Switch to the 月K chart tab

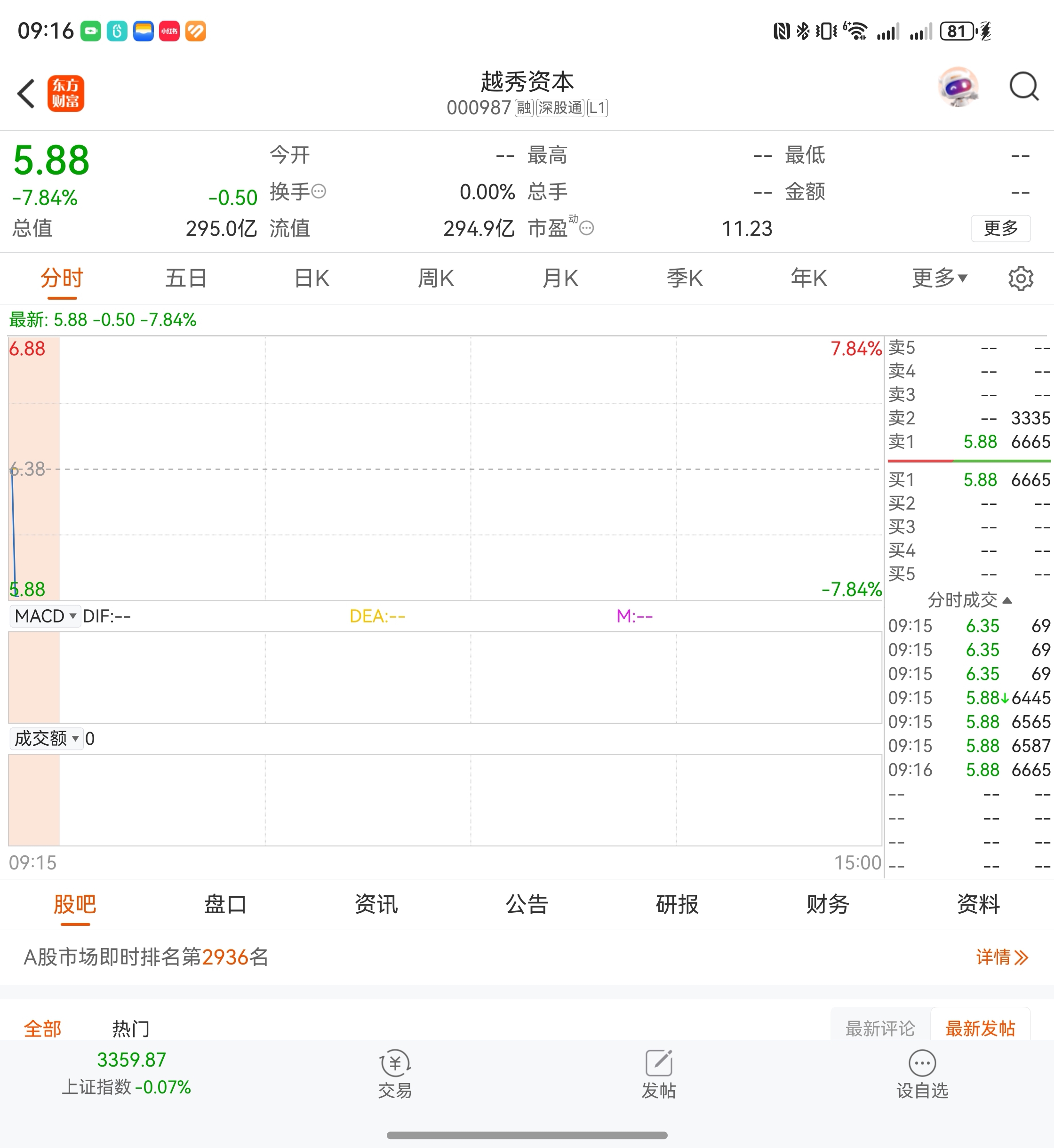tap(560, 279)
